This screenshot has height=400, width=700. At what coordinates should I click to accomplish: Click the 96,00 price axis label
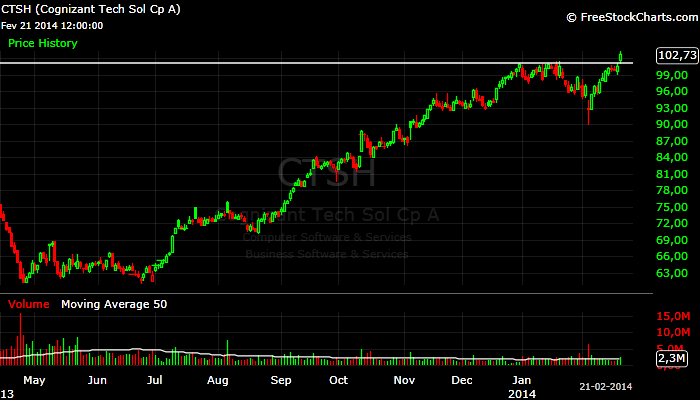[672, 92]
